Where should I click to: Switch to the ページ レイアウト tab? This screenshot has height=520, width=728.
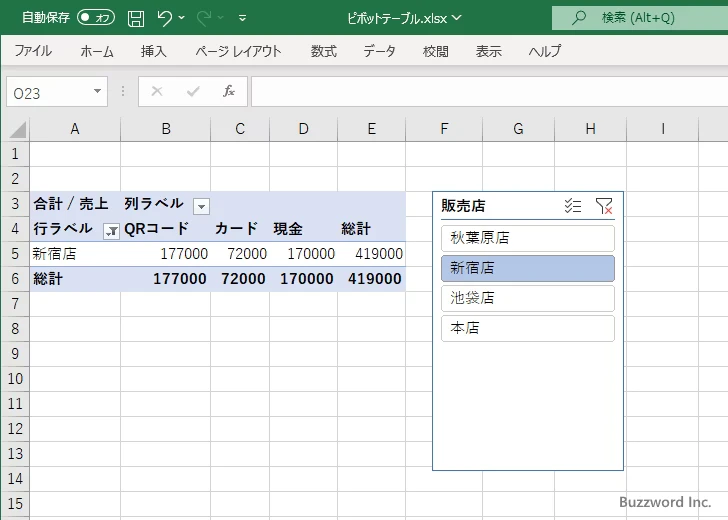click(x=238, y=51)
